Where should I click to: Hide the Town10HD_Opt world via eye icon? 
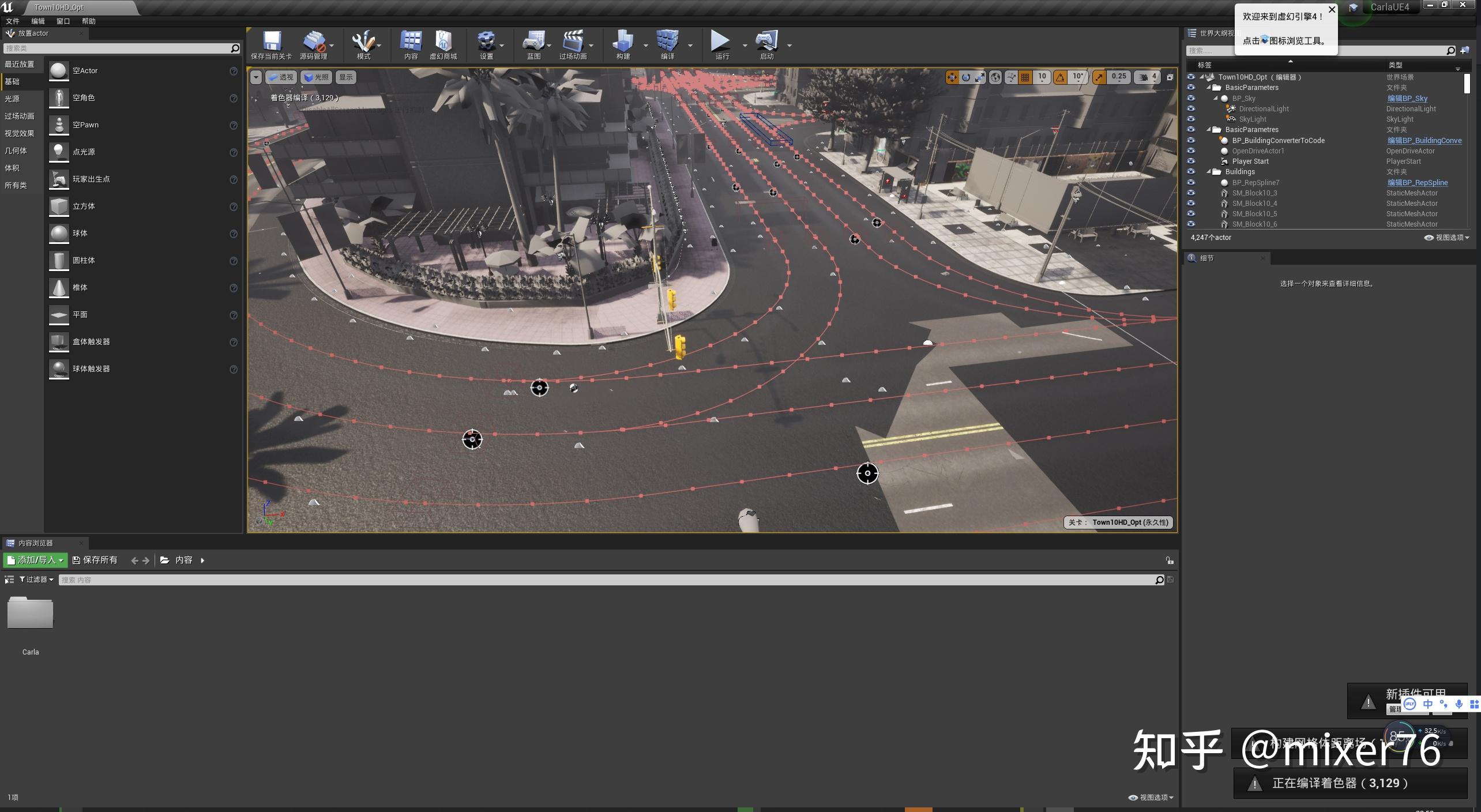click(x=1191, y=77)
